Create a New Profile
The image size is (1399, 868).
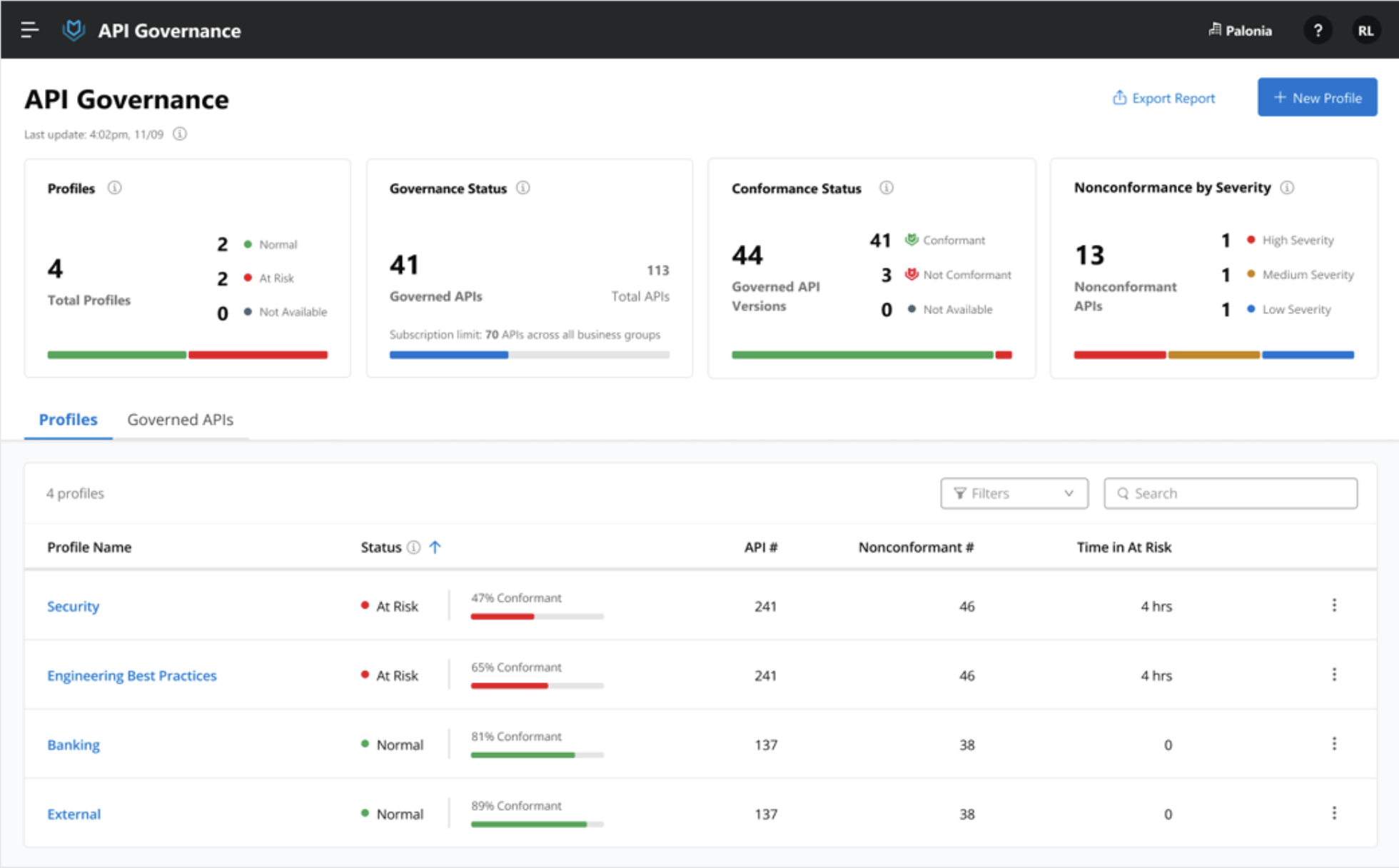point(1317,97)
